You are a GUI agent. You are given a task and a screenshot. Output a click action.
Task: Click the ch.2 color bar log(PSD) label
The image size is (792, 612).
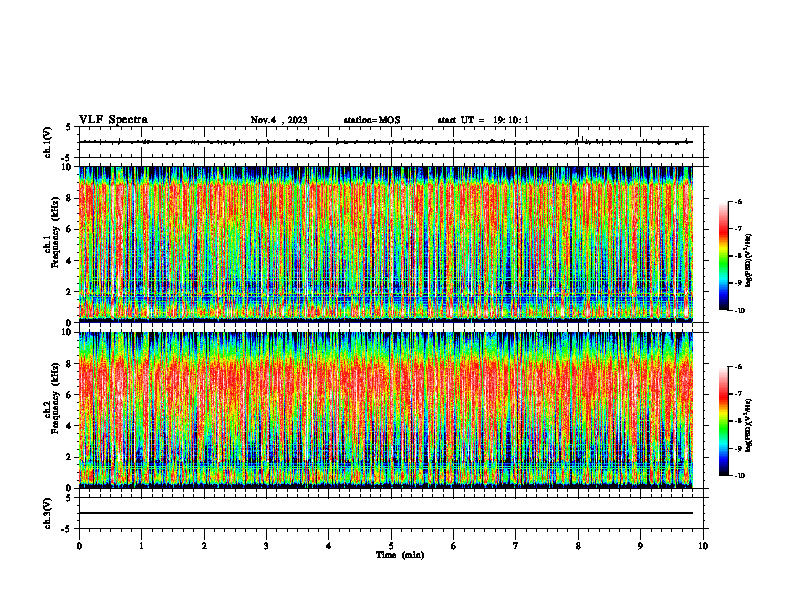[749, 426]
